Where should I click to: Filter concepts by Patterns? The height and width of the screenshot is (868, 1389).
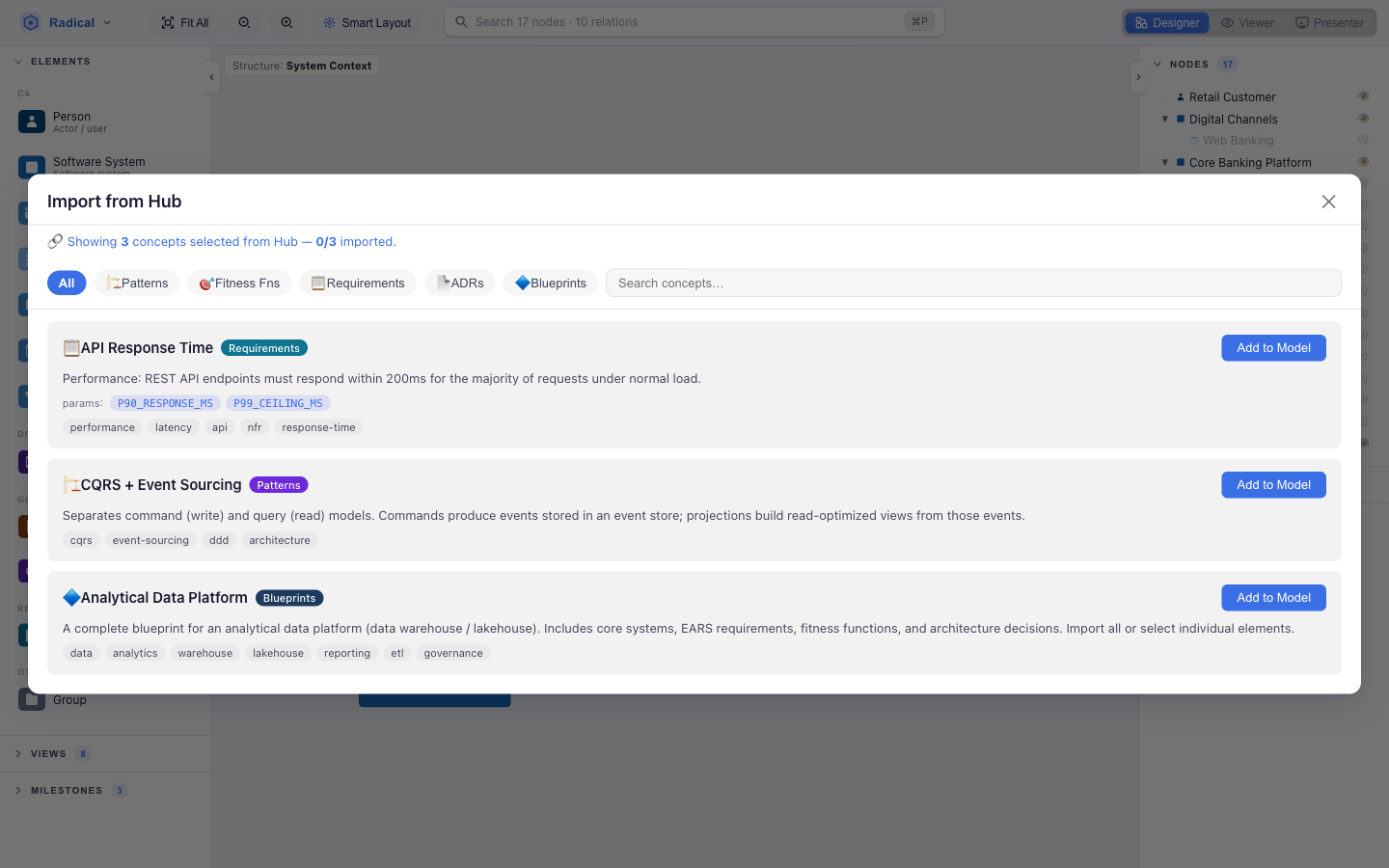coord(137,283)
